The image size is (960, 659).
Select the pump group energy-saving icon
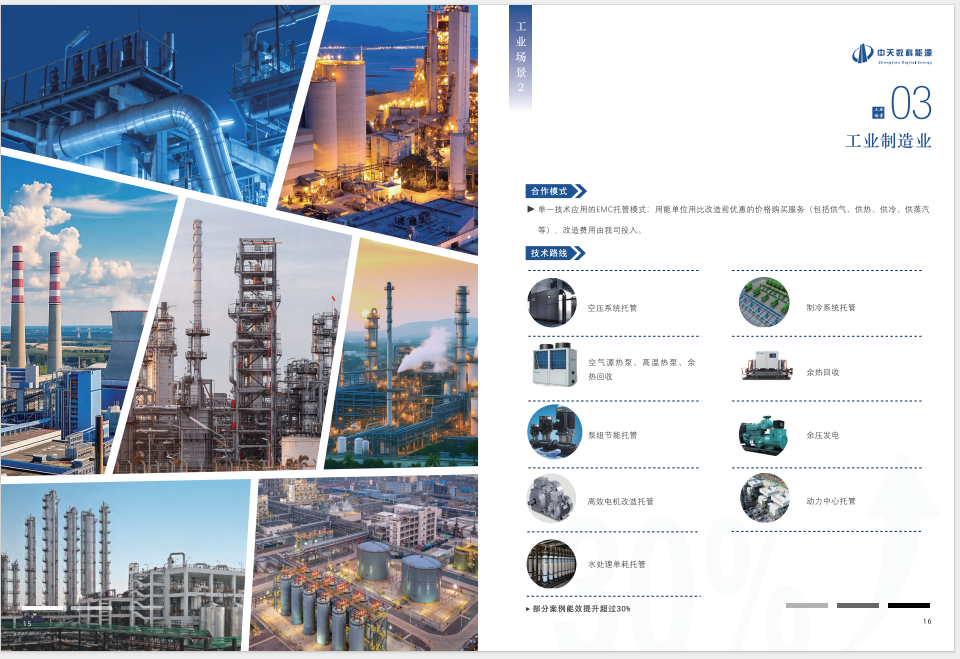click(552, 431)
